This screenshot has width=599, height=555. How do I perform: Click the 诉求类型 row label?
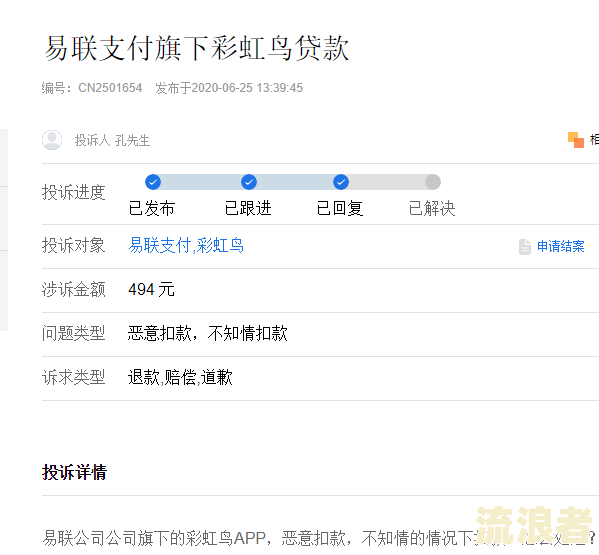click(73, 377)
